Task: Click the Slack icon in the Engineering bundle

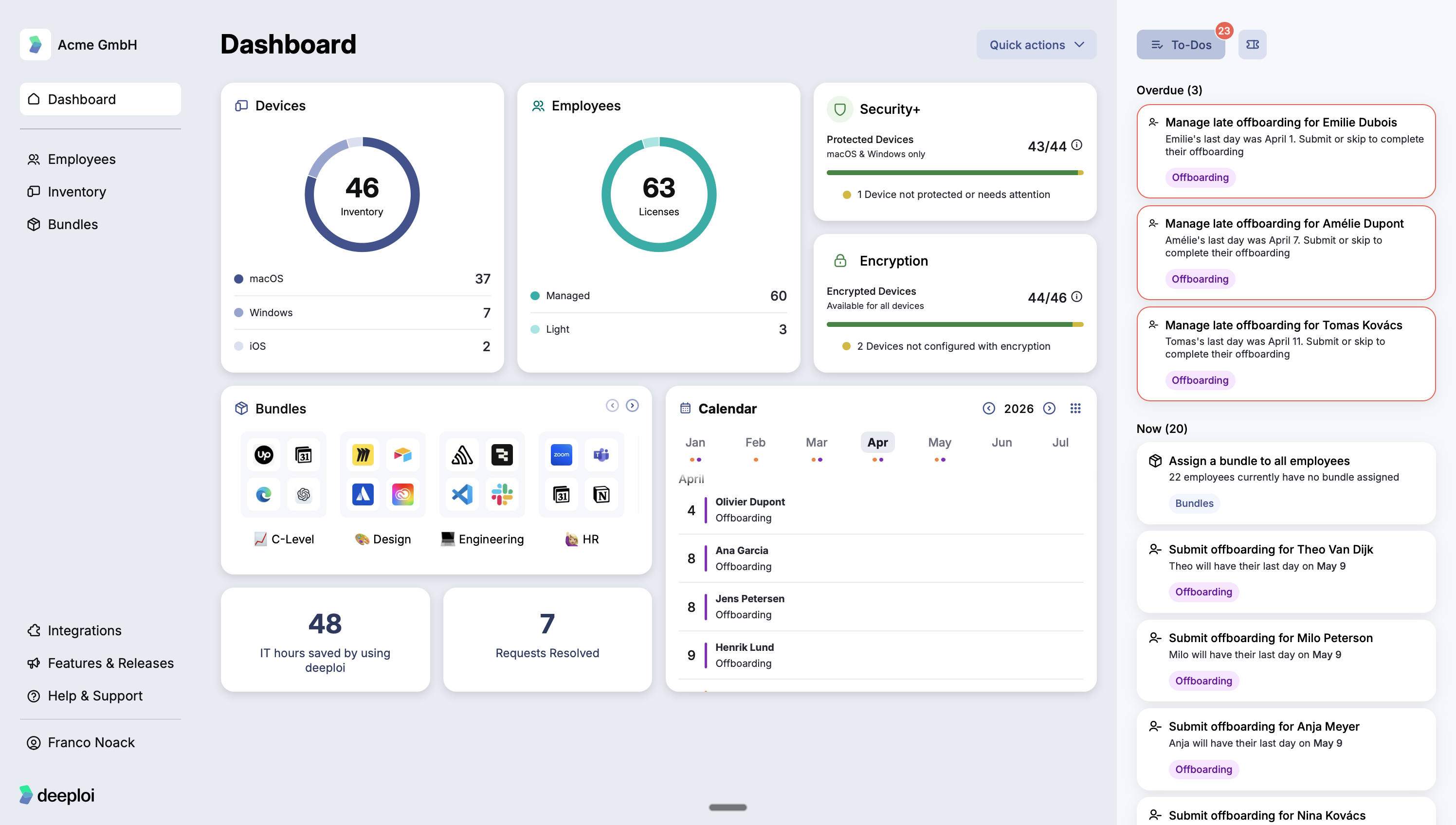Action: [x=503, y=494]
